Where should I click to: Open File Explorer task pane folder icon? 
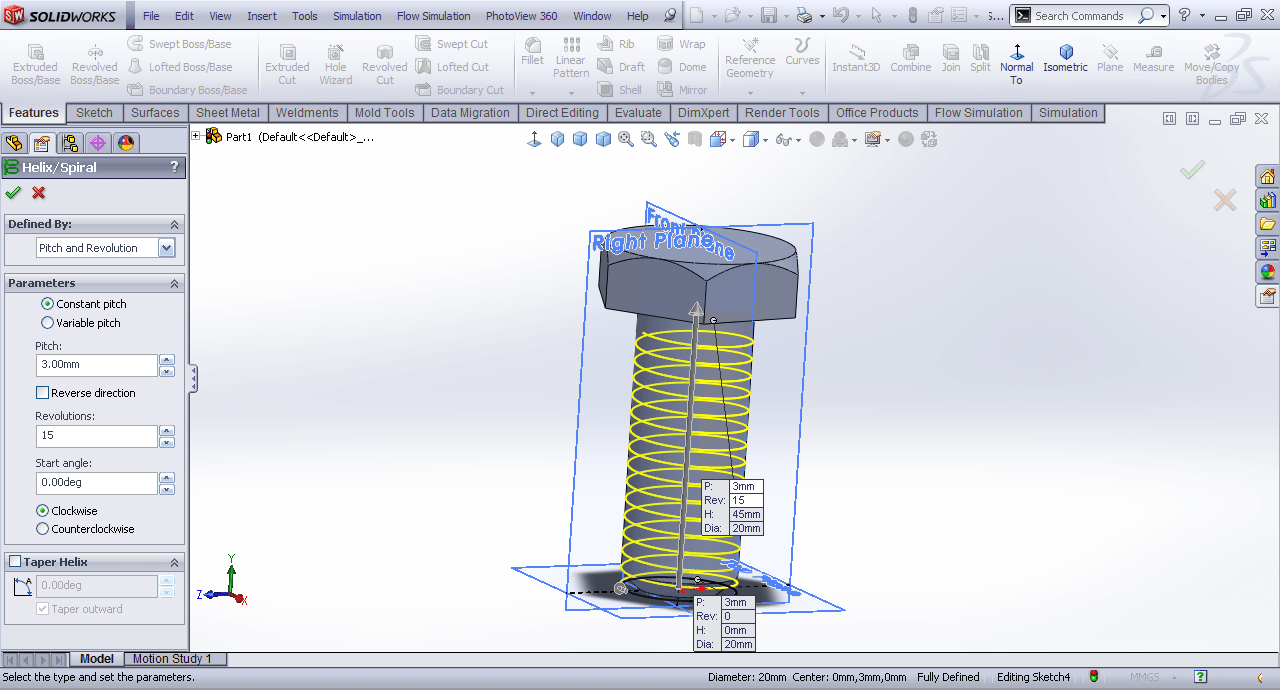1268,224
